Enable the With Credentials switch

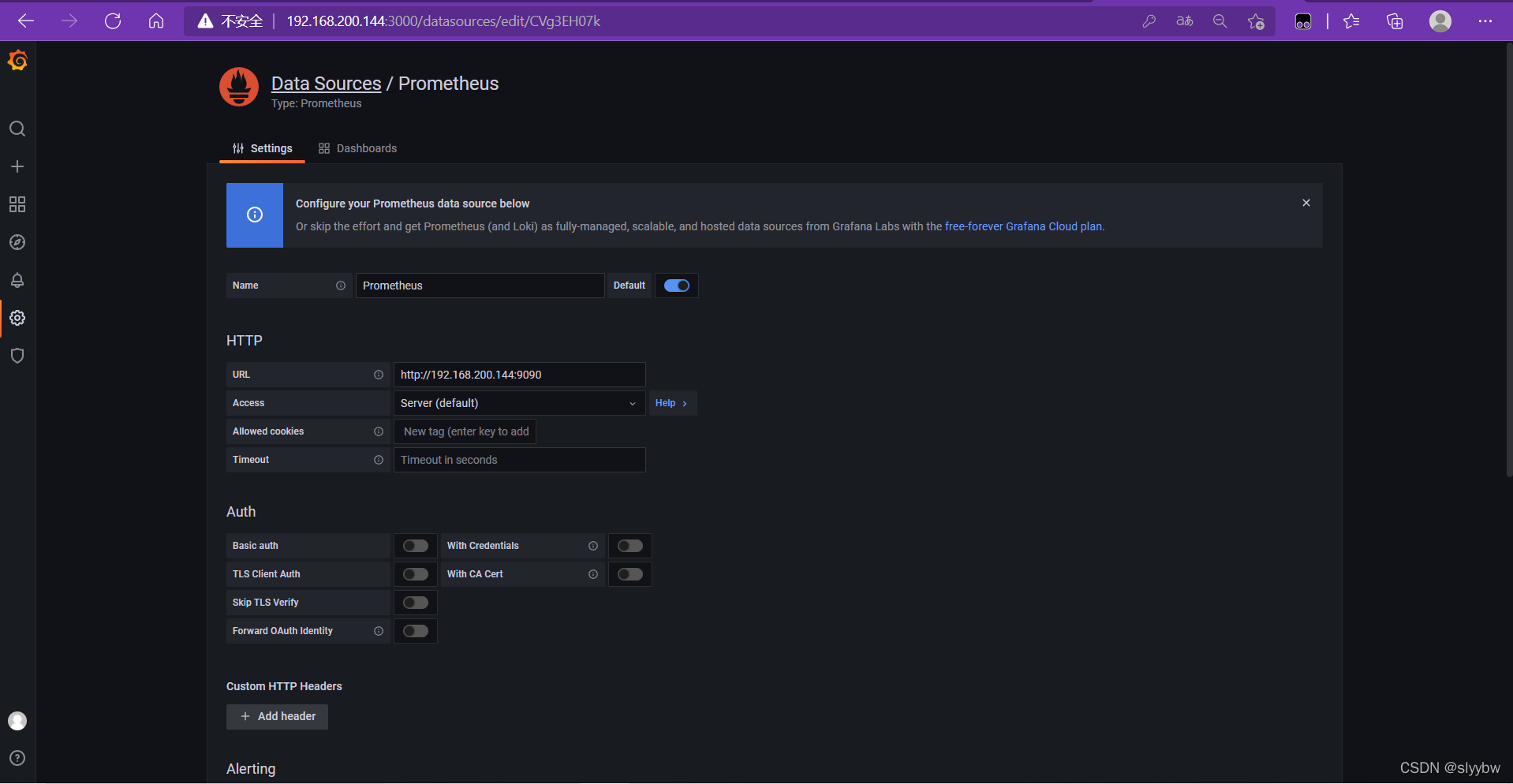(x=630, y=546)
